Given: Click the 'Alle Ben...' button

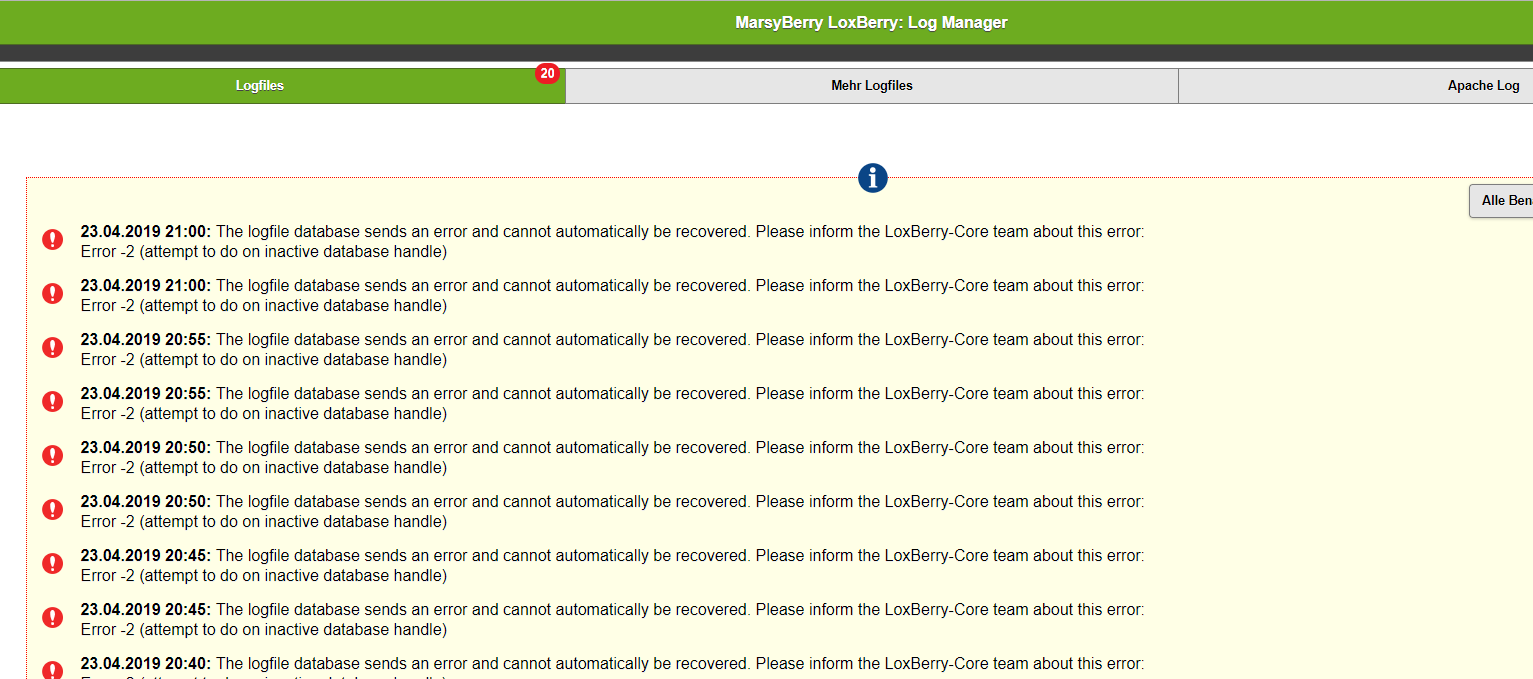Looking at the screenshot, I should (x=1501, y=201).
